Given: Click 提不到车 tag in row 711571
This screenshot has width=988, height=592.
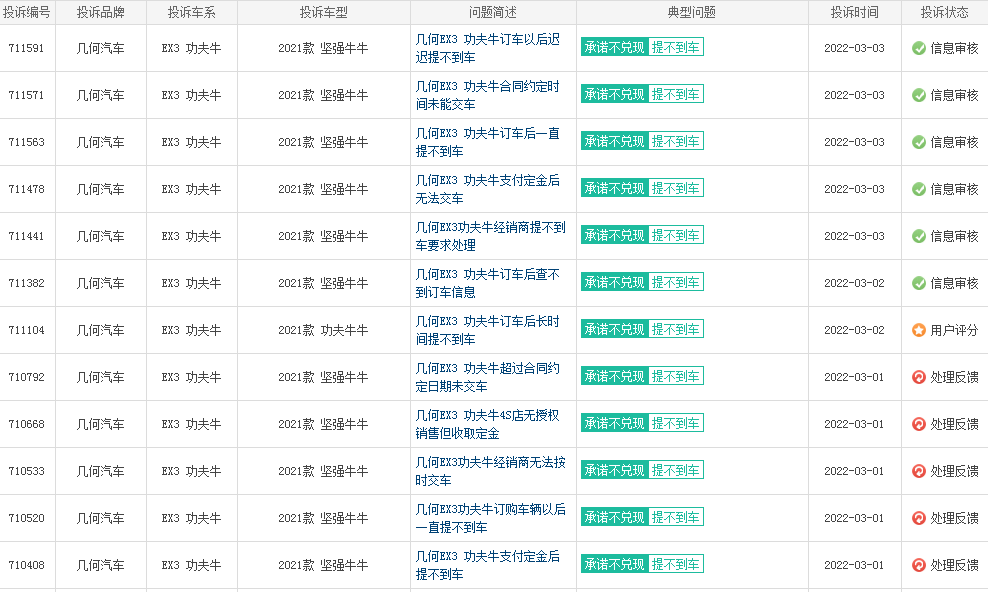Looking at the screenshot, I should (676, 94).
